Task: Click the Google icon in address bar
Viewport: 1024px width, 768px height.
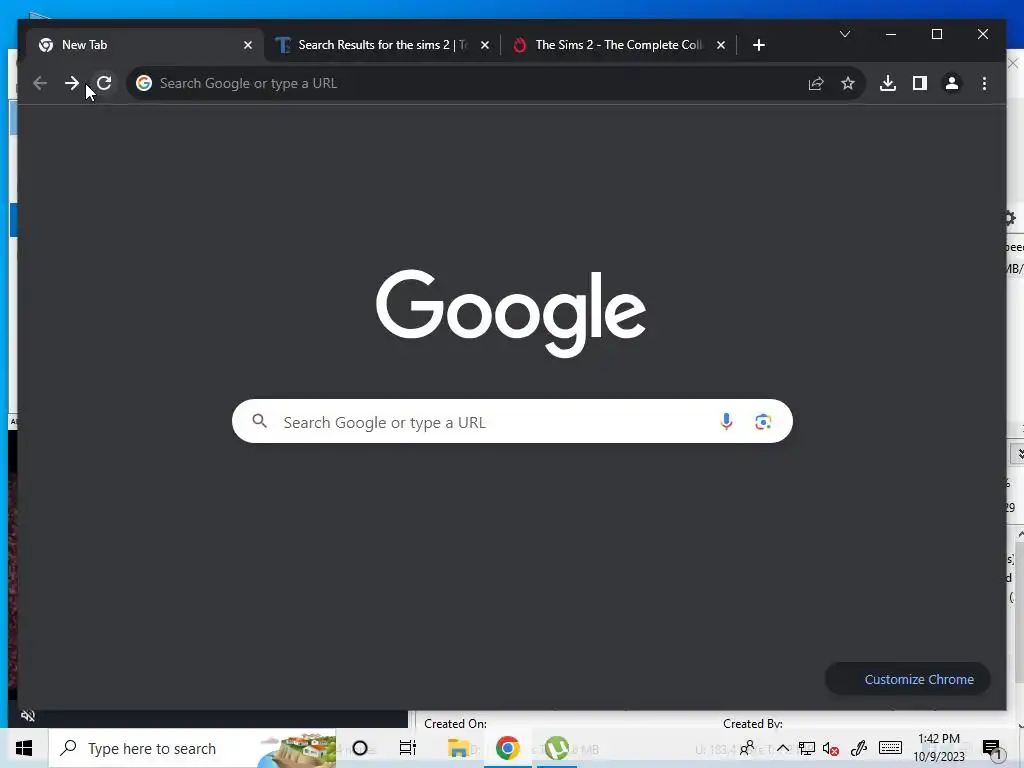Action: (x=144, y=84)
